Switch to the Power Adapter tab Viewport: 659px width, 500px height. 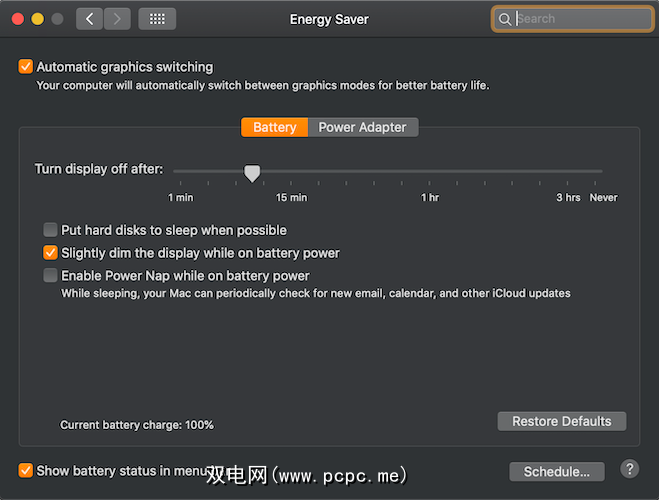(x=362, y=127)
